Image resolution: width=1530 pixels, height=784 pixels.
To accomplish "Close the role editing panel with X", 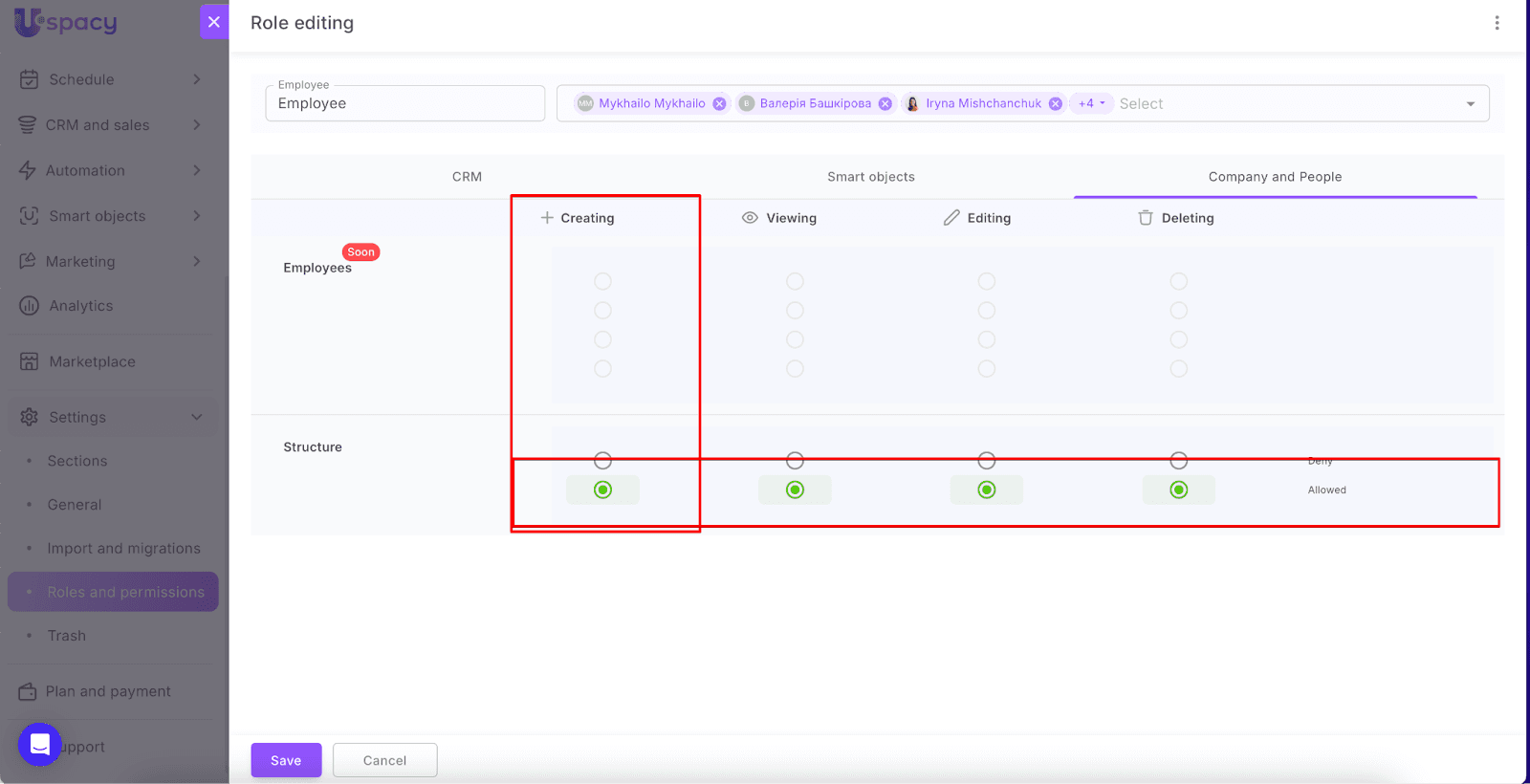I will (x=214, y=22).
